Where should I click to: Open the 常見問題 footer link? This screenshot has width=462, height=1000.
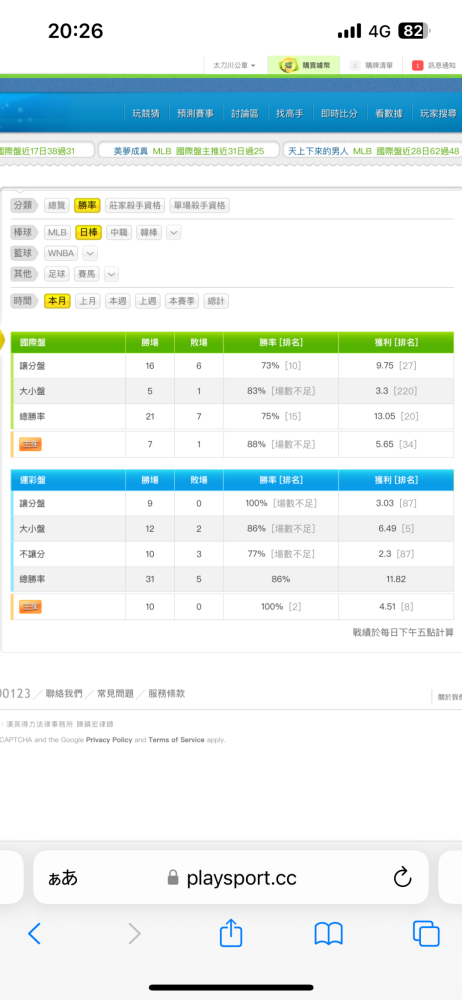tap(116, 693)
